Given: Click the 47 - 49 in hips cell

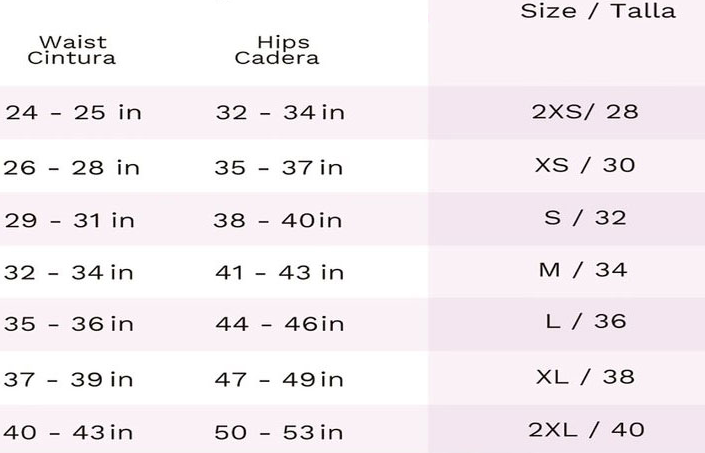Looking at the screenshot, I should 279,379.
